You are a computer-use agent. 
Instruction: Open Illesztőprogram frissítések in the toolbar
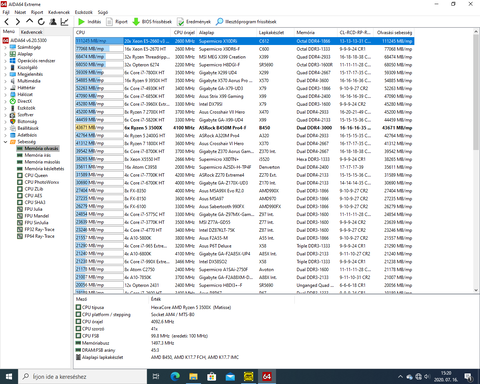pos(246,22)
